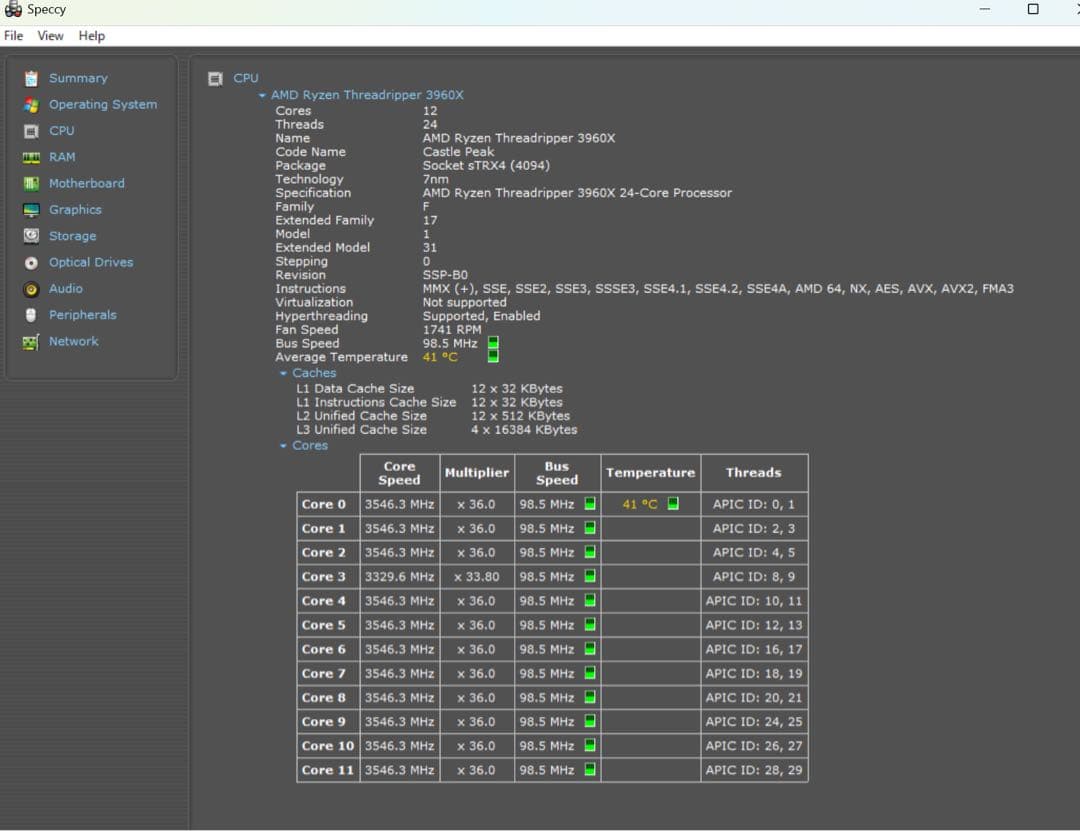This screenshot has height=831, width=1080.
Task: Select the RAM section link
Action: pos(62,158)
